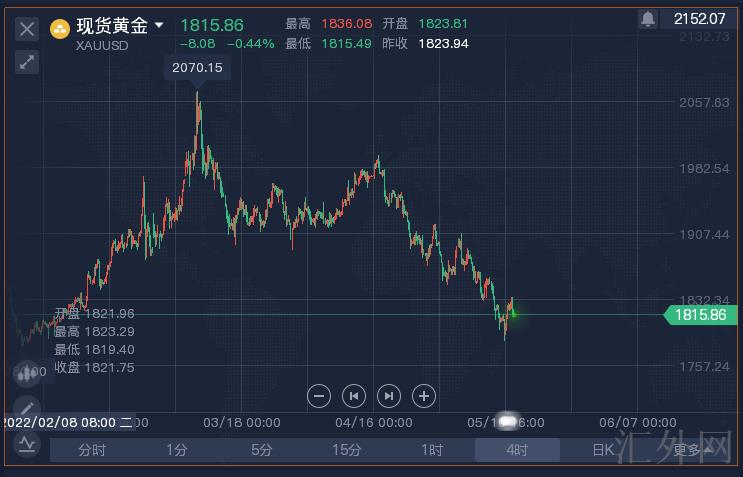Switch chart to the 15分 interval
This screenshot has width=743, height=477.
point(347,450)
